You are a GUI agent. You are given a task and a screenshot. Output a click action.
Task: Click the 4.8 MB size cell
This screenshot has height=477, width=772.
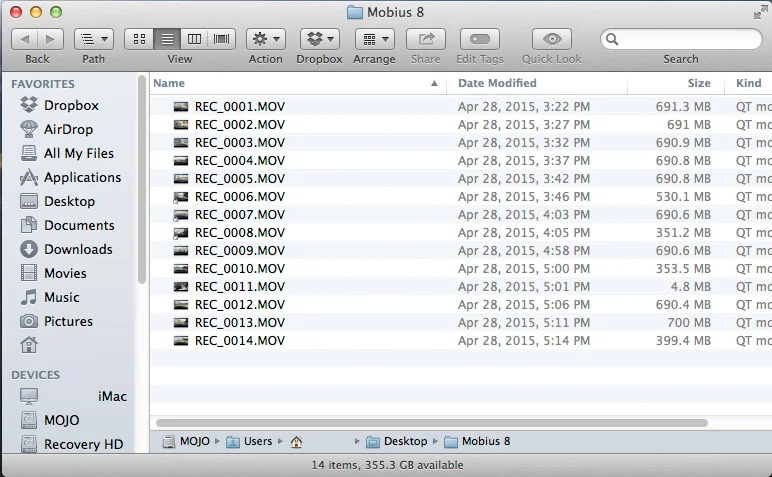(x=690, y=287)
